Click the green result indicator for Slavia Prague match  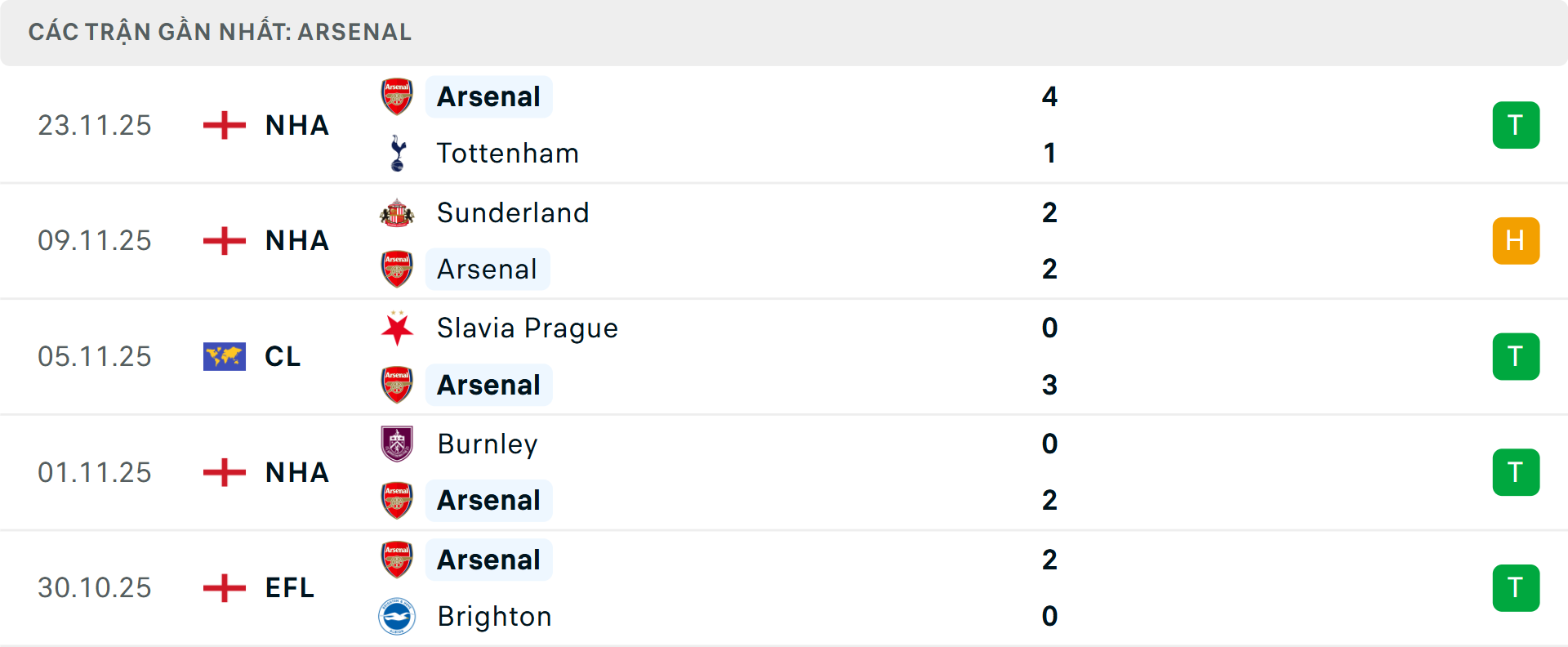(1517, 356)
